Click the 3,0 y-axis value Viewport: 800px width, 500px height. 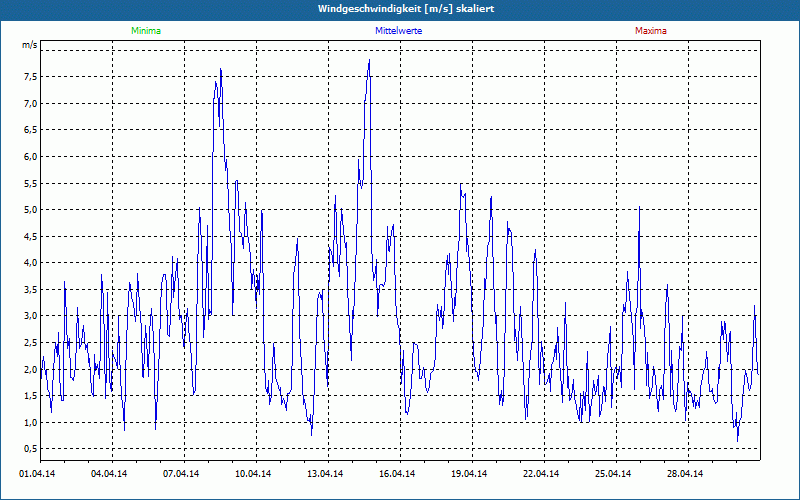coord(31,316)
